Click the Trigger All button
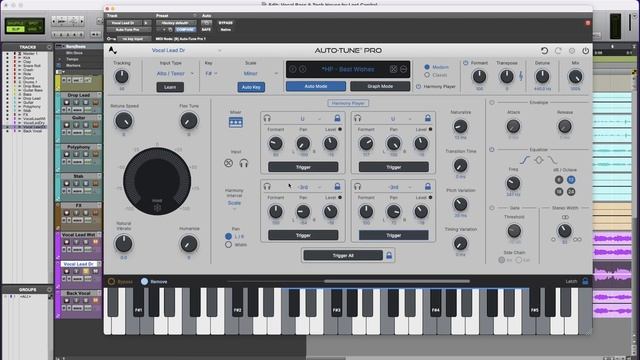 click(x=343, y=256)
